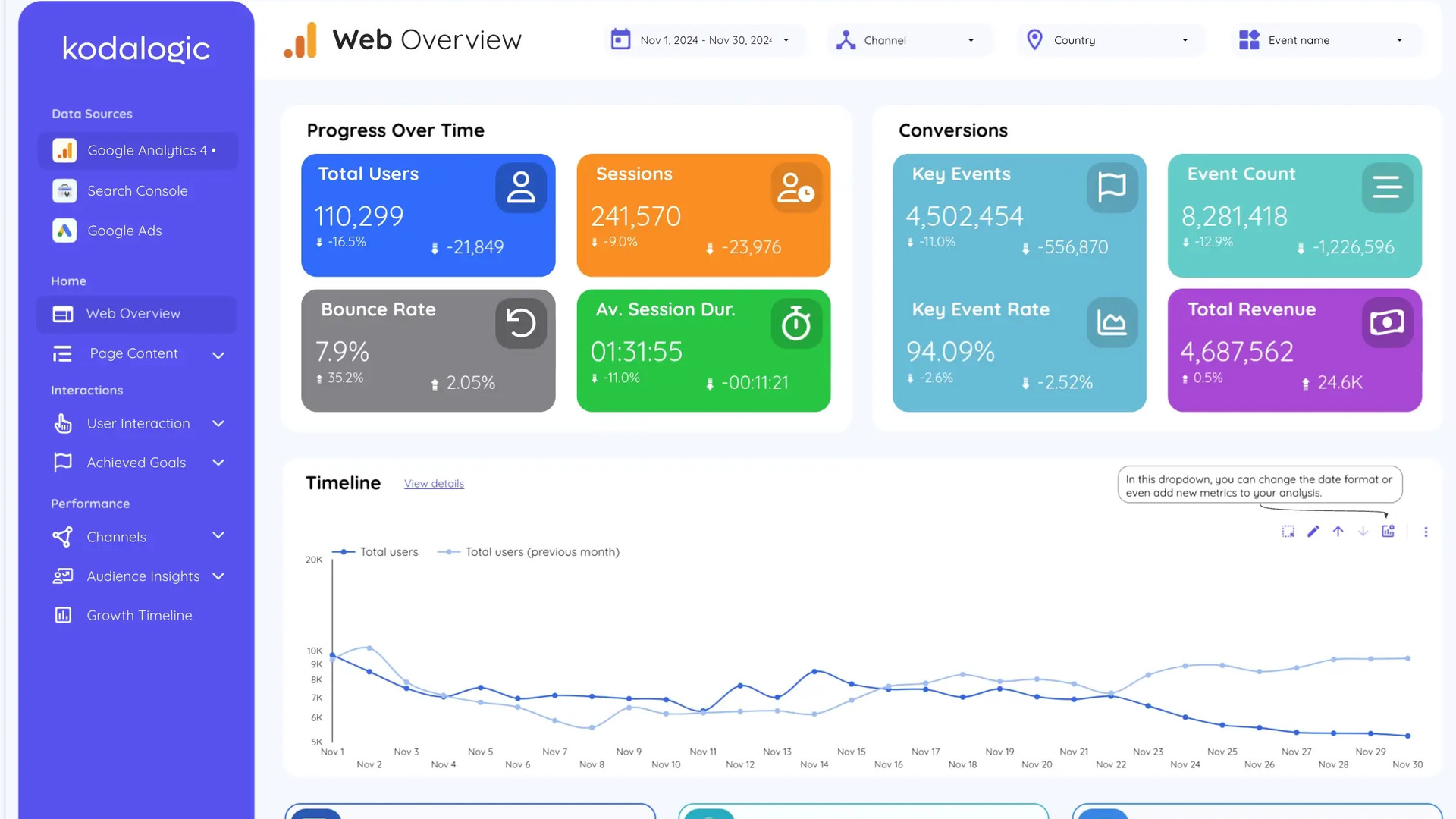
Task: Open the Country filter dropdown
Action: (1109, 40)
